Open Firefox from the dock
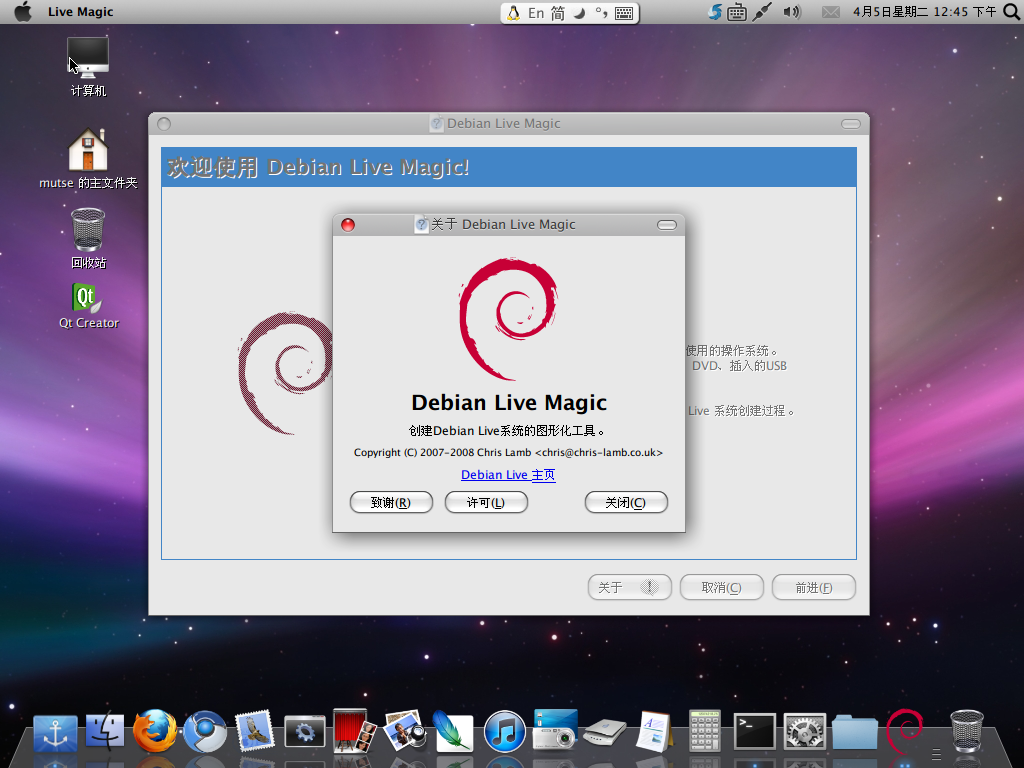 155,731
